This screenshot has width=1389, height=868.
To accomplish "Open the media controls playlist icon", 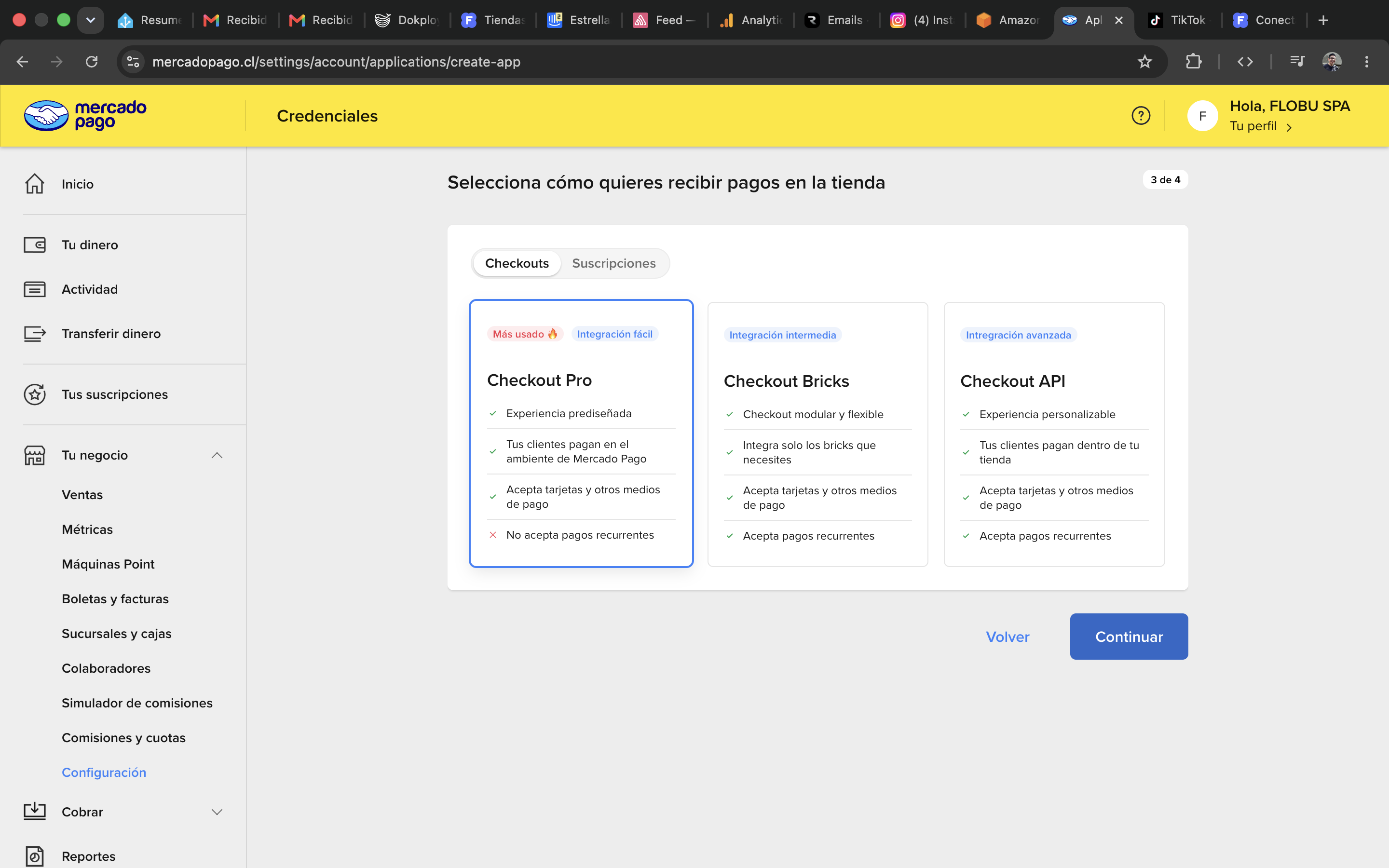I will pos(1297,61).
